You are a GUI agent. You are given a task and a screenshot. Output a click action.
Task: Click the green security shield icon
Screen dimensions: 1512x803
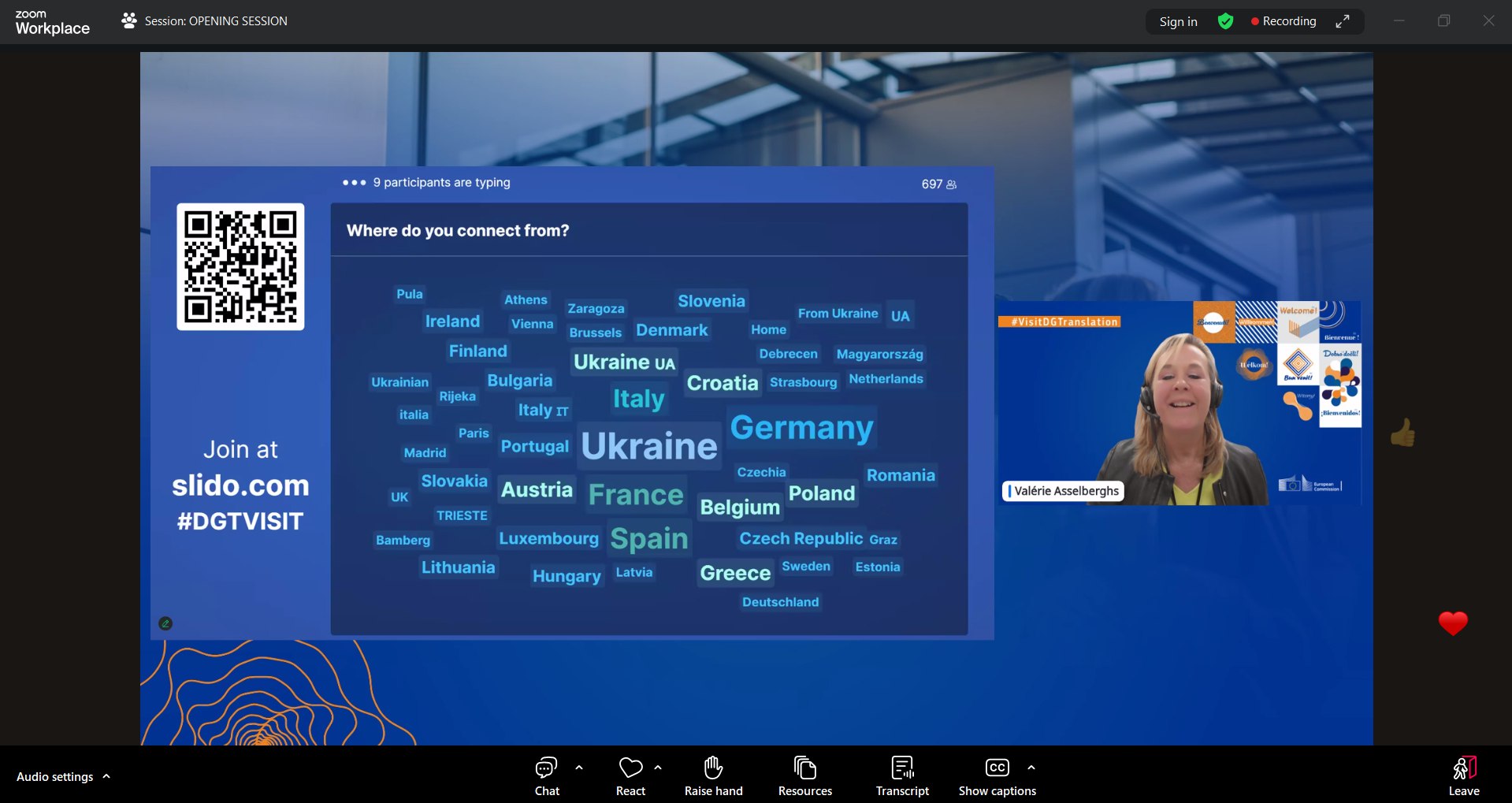pos(1225,21)
